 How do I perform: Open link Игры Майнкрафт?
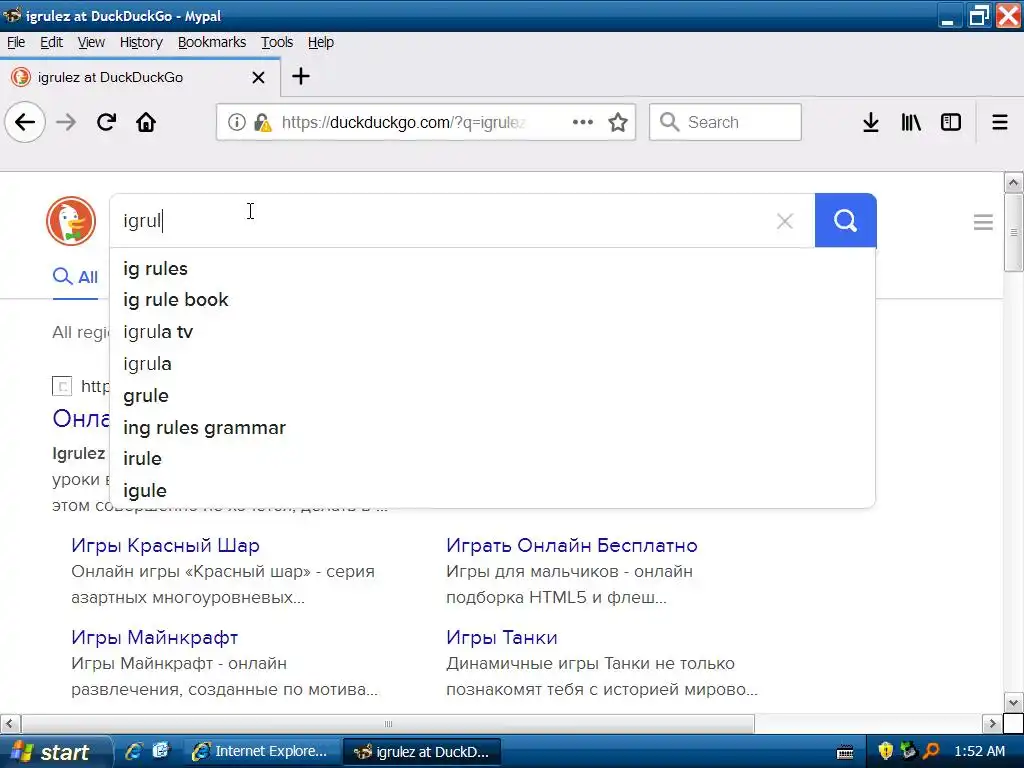pyautogui.click(x=155, y=637)
